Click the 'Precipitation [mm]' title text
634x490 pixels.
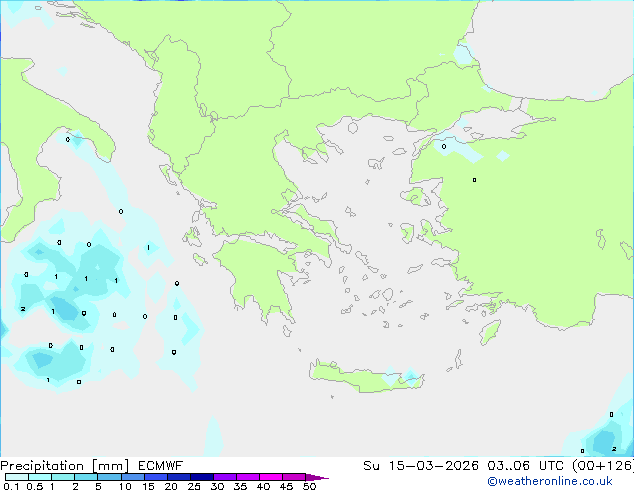[x=64, y=466]
